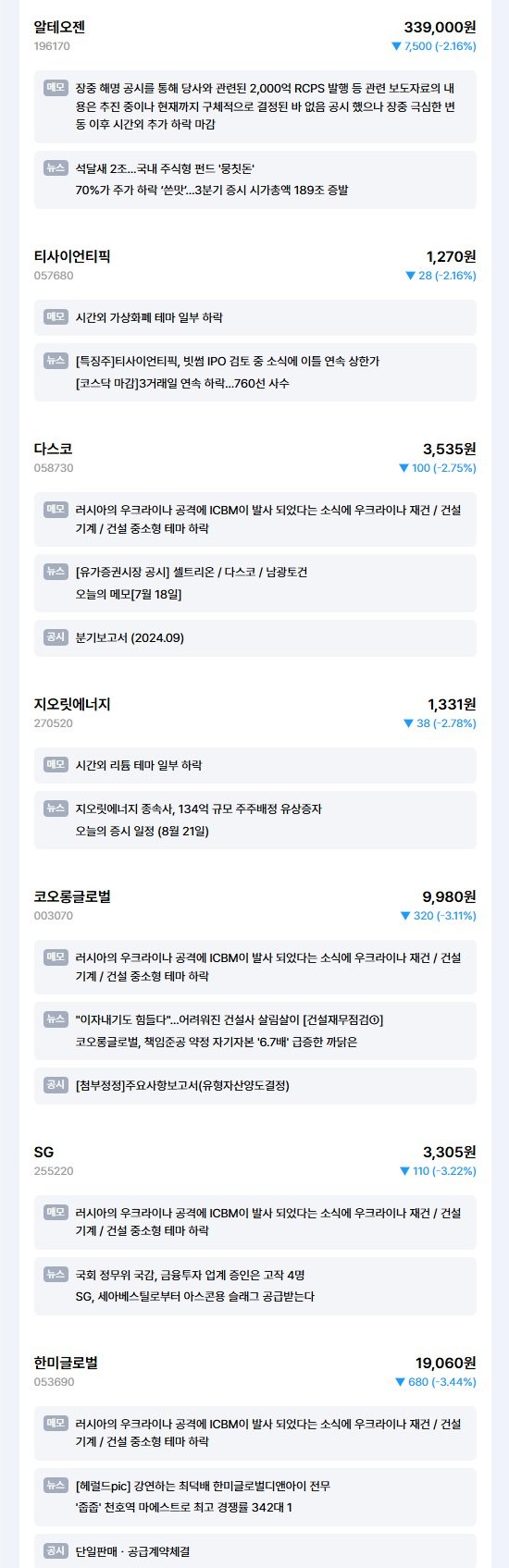
Task: Click the 메모 badge under 지오릿에너지
Action: coord(56,764)
